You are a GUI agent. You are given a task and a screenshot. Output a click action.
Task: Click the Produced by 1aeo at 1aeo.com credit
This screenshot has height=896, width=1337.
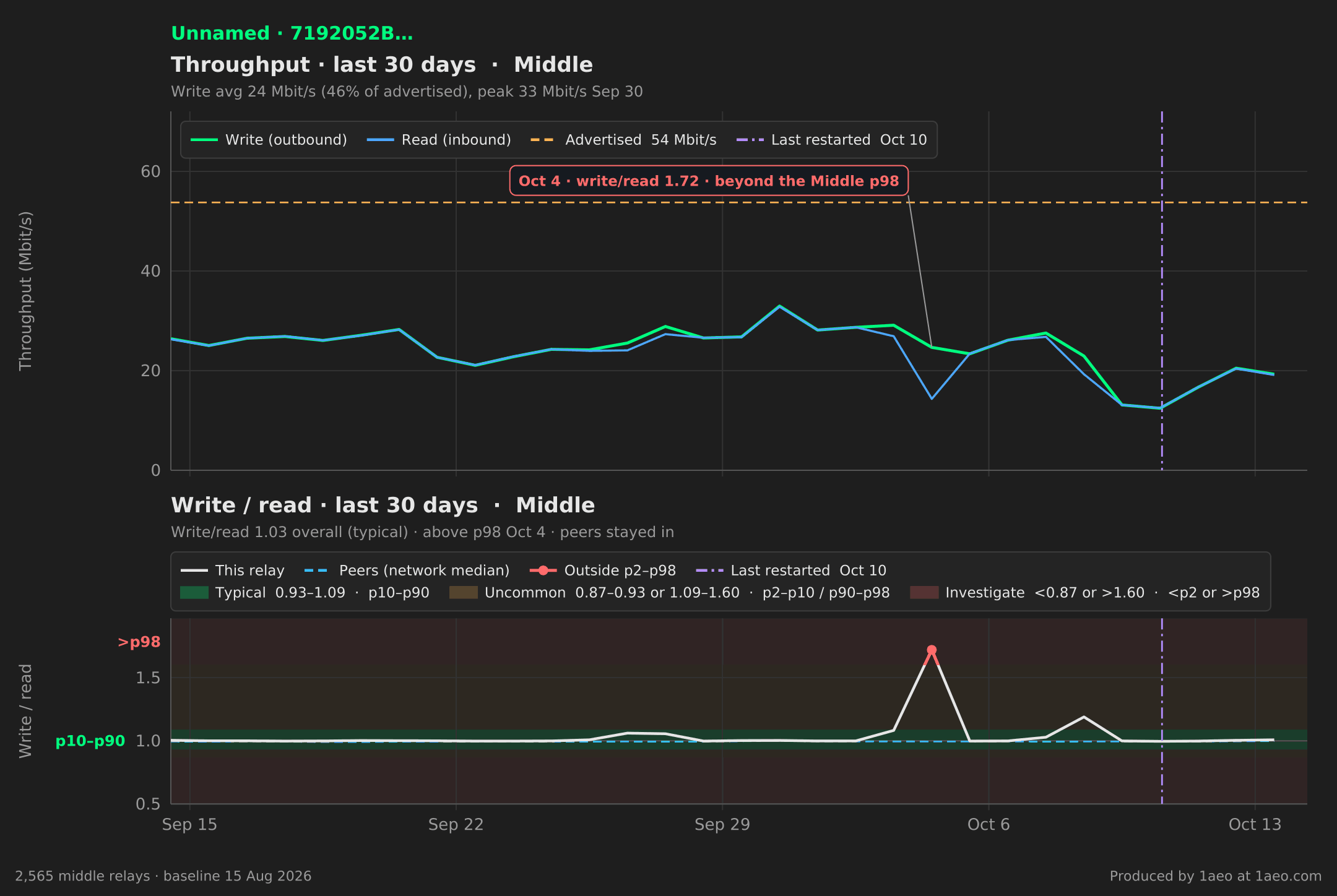[1216, 876]
